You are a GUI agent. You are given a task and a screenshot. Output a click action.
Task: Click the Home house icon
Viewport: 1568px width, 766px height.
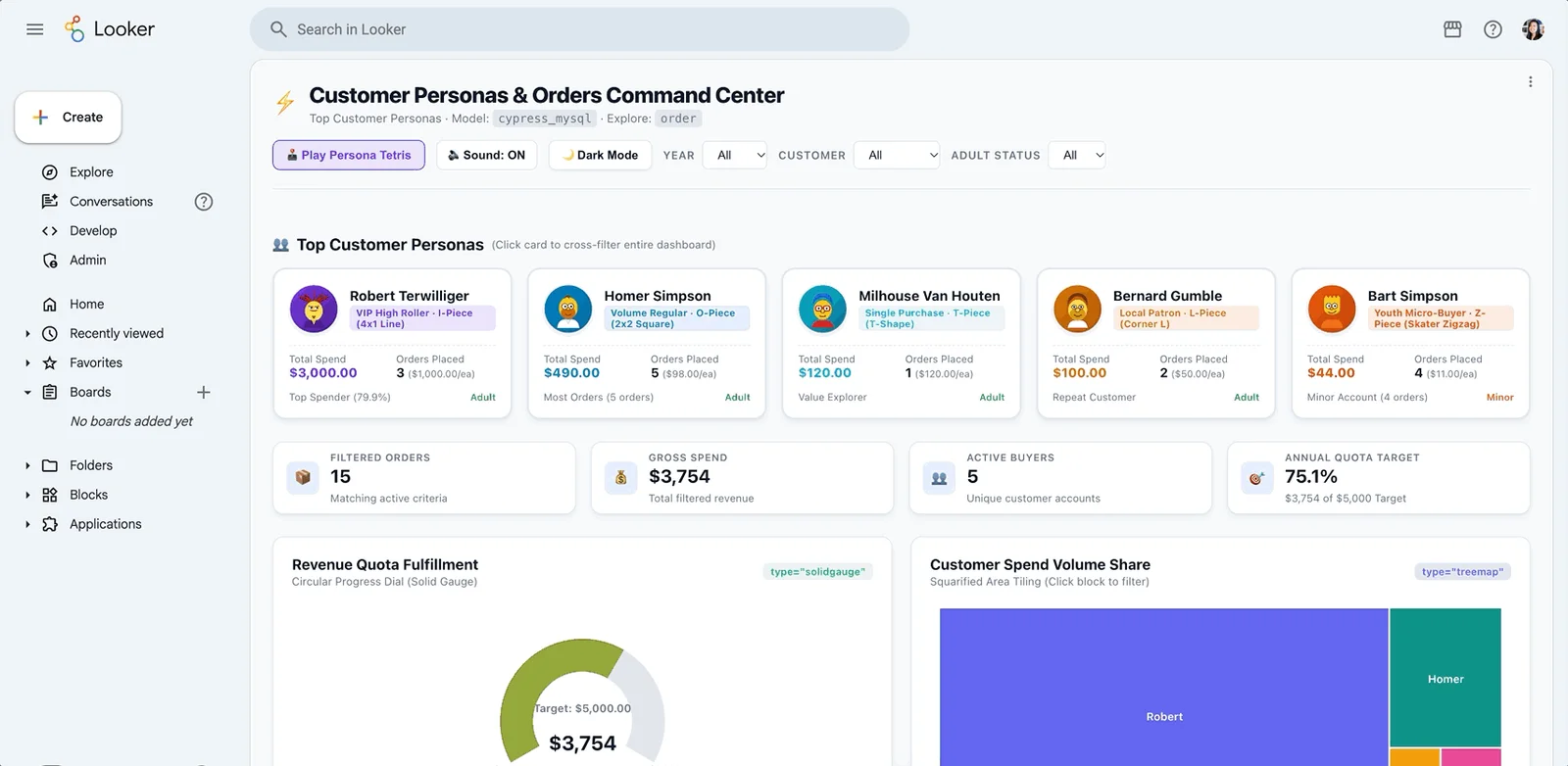pyautogui.click(x=50, y=305)
